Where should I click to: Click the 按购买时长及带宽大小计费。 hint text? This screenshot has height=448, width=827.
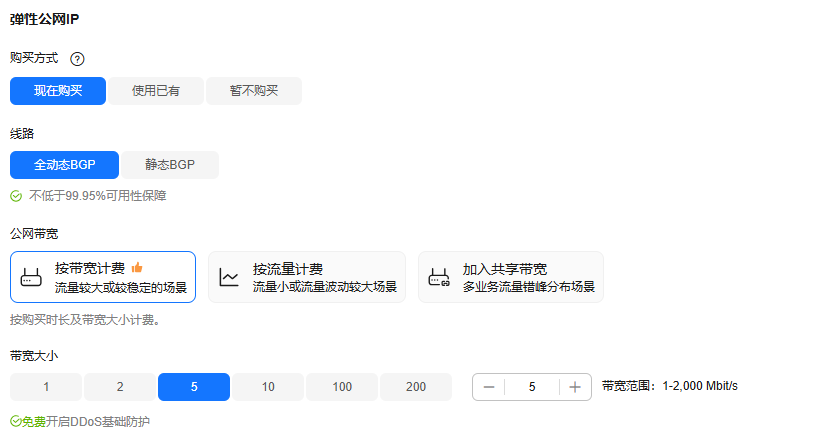(85, 320)
